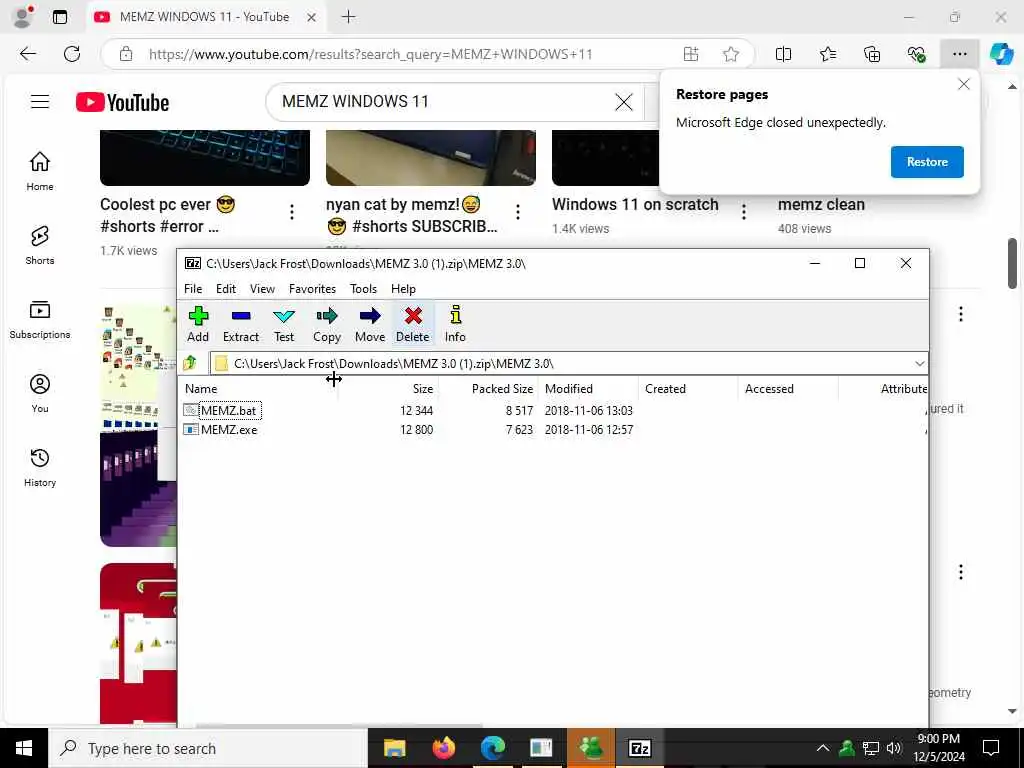Image resolution: width=1024 pixels, height=768 pixels.
Task: Dismiss the Restore pages popup
Action: click(x=963, y=84)
